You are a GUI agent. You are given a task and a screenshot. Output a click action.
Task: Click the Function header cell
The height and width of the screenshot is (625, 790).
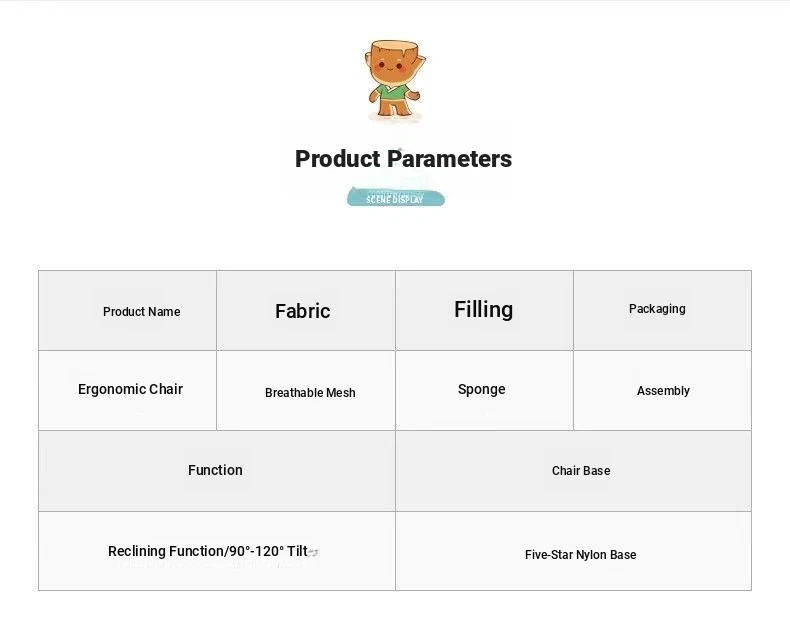click(x=217, y=471)
